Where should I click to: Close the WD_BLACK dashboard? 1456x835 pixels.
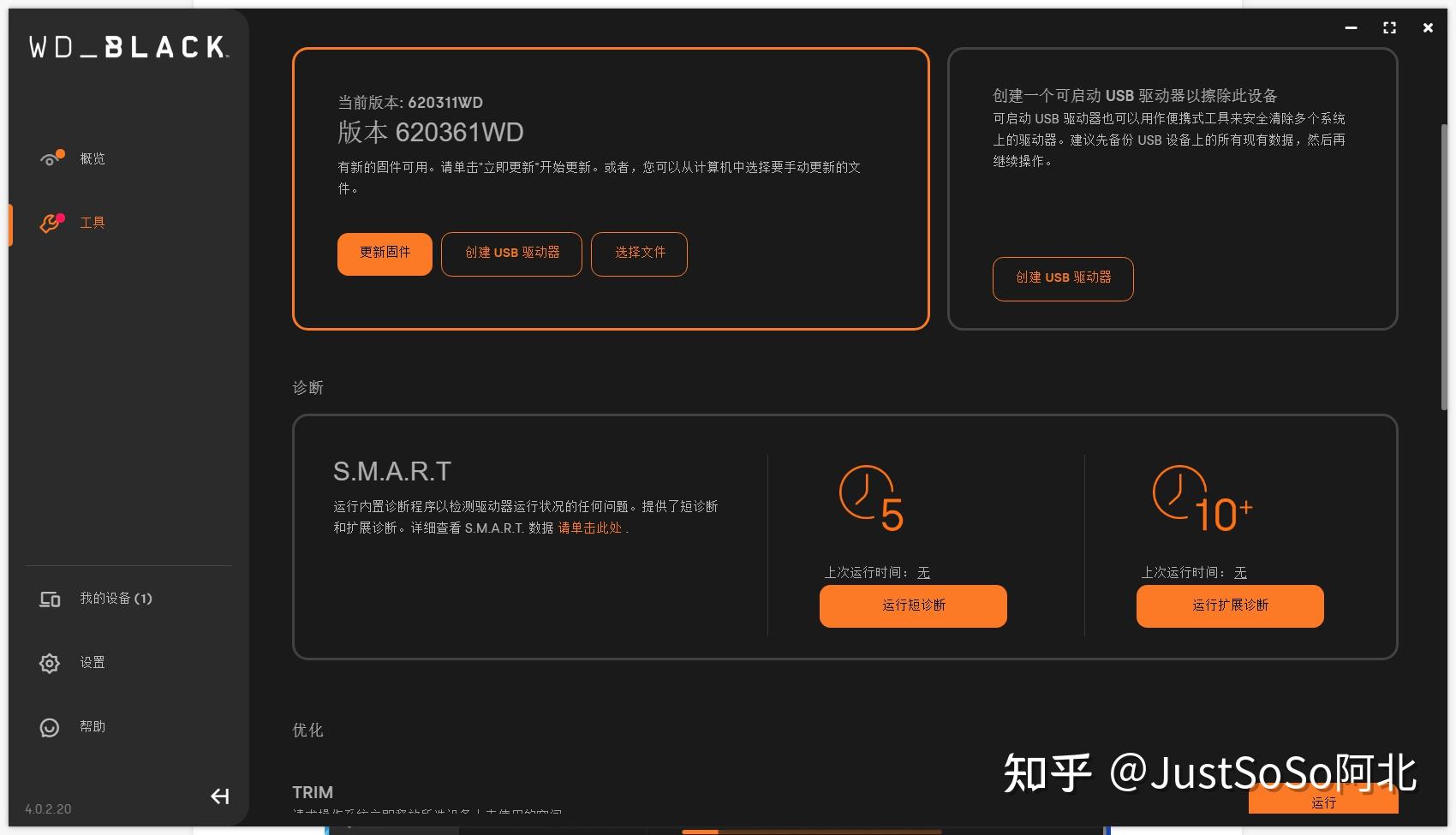coord(1428,27)
